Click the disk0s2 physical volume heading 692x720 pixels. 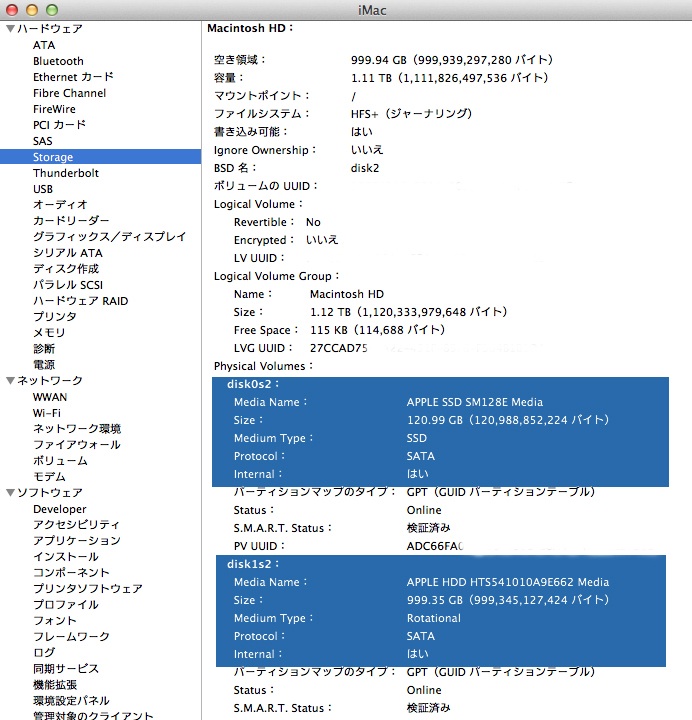[253, 384]
